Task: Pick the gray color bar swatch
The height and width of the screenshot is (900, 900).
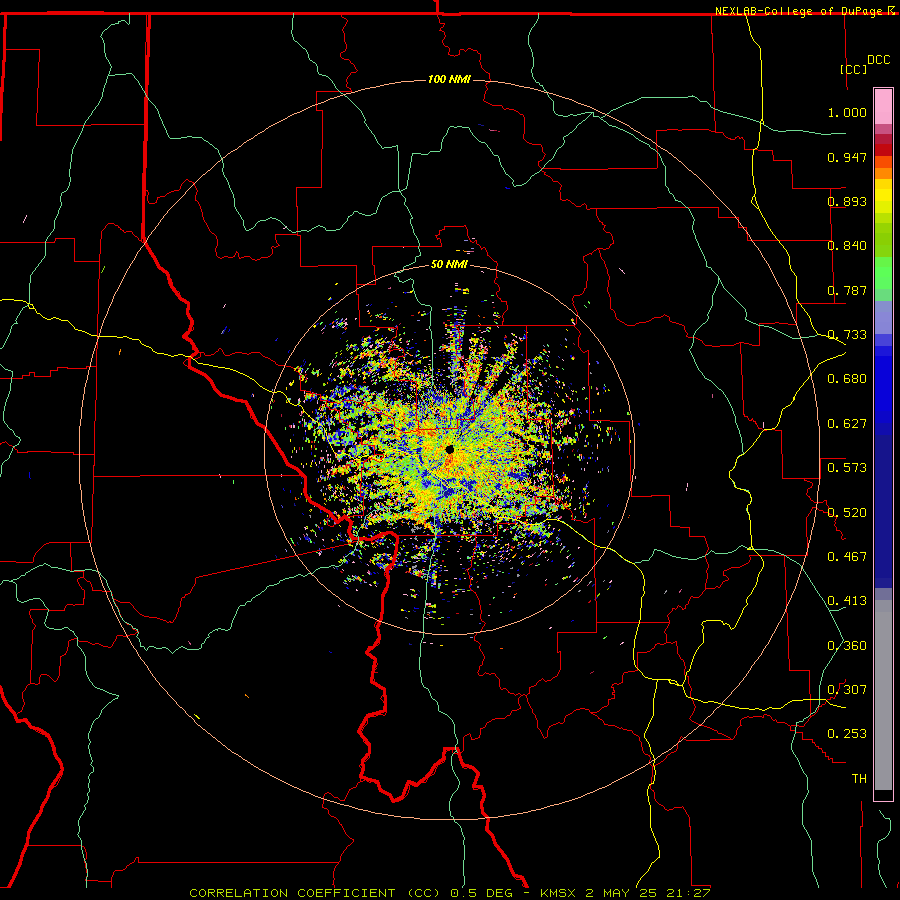Action: (x=883, y=695)
